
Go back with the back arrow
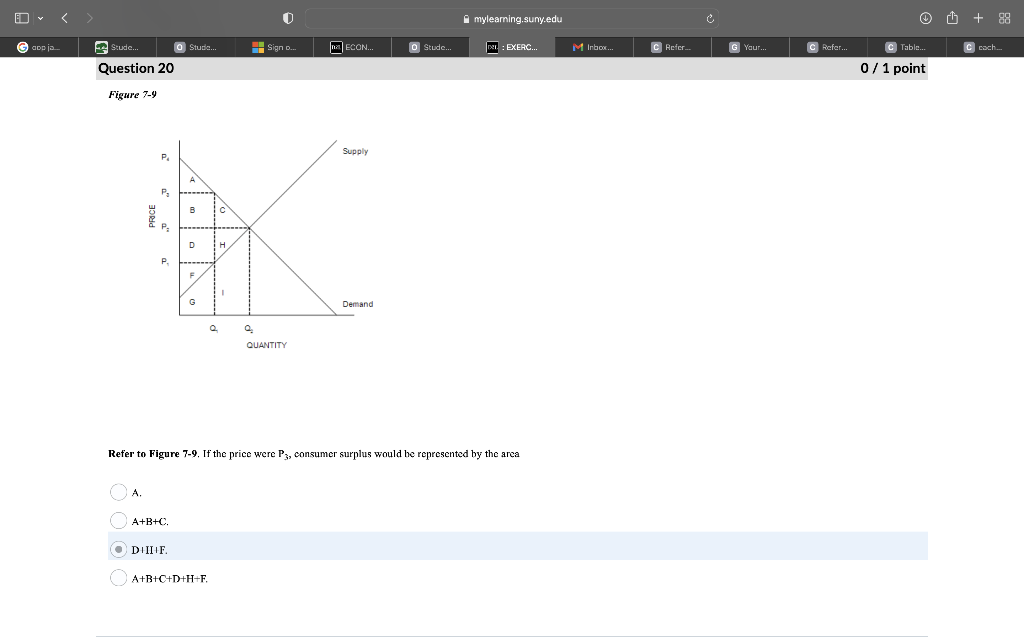tap(65, 18)
